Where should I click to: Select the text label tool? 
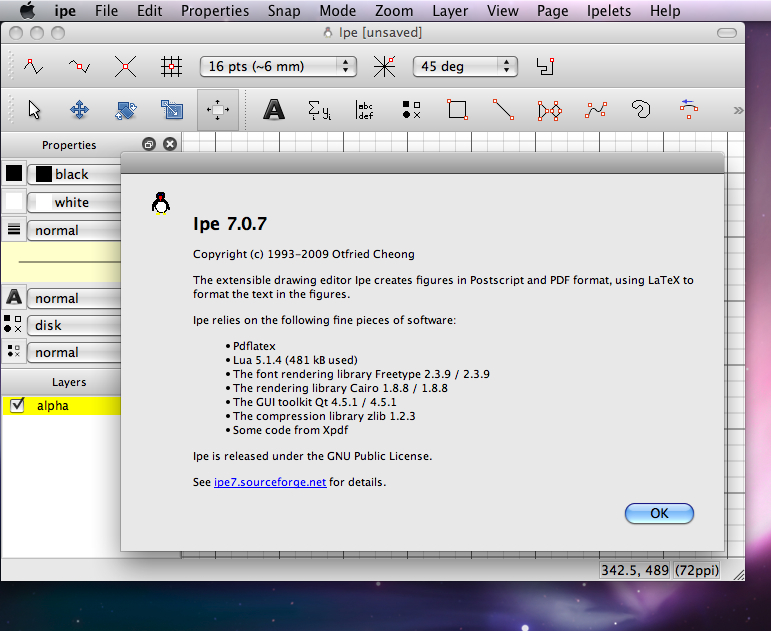(274, 110)
